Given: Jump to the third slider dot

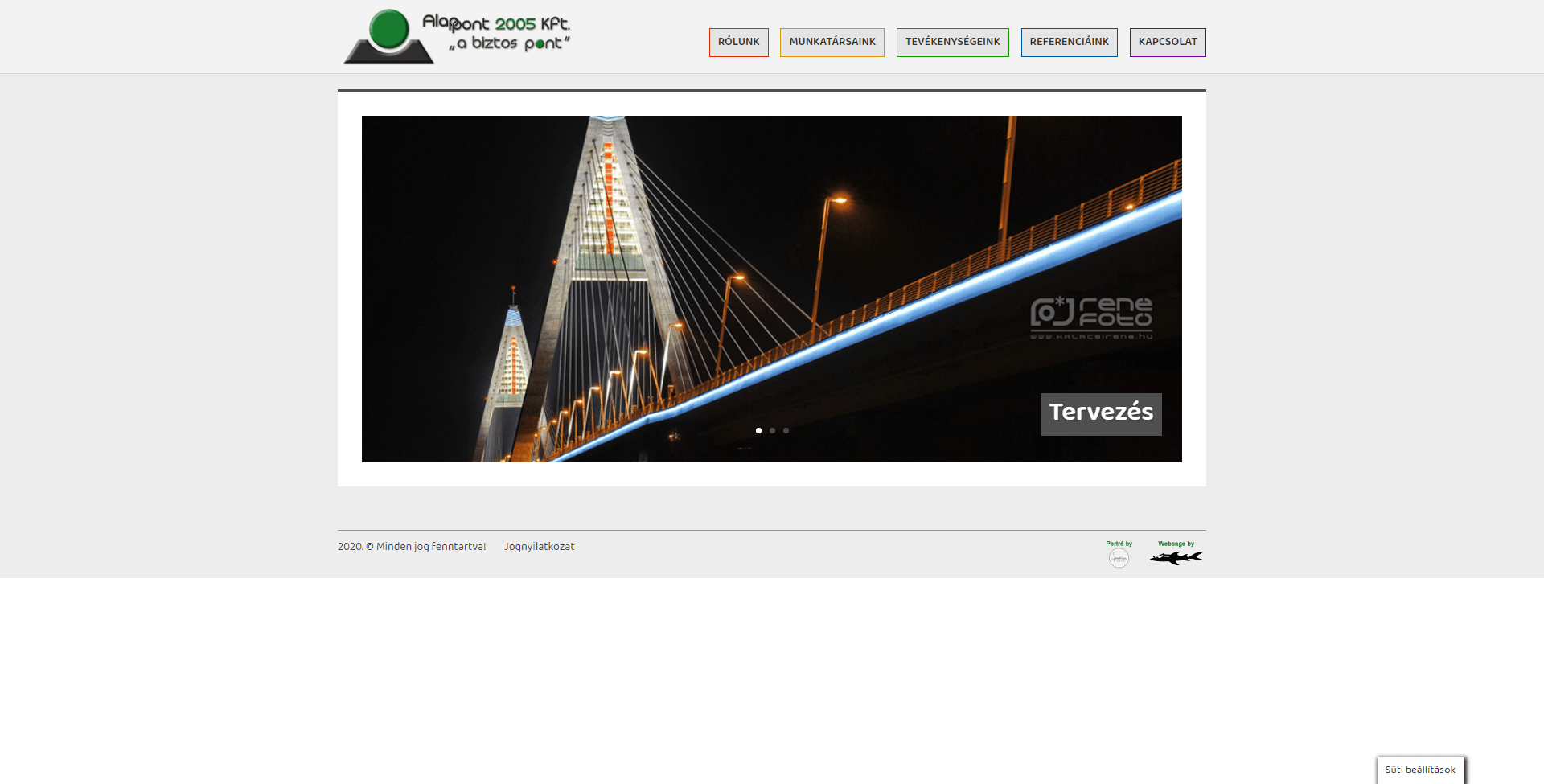Looking at the screenshot, I should click(x=786, y=430).
